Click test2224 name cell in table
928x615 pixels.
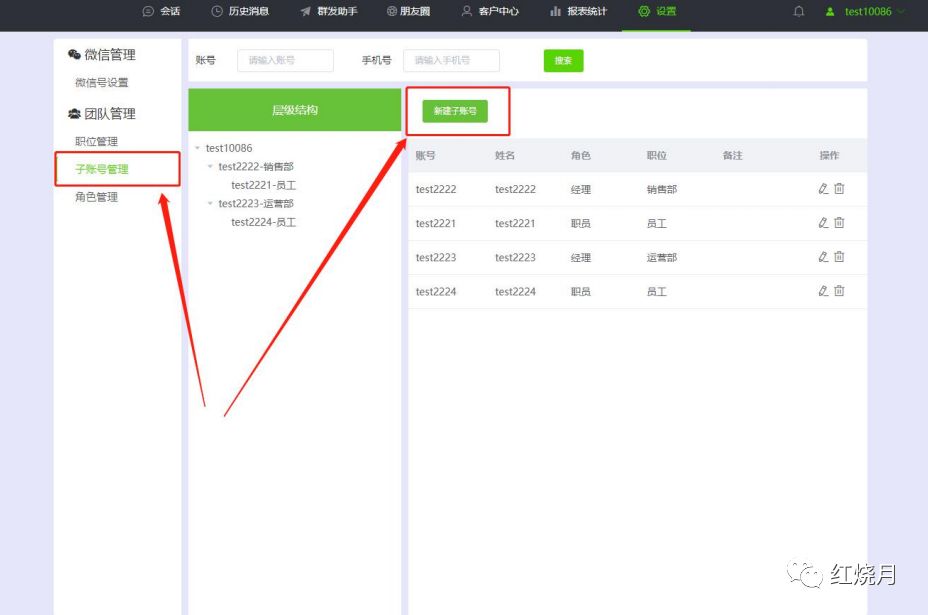point(515,291)
